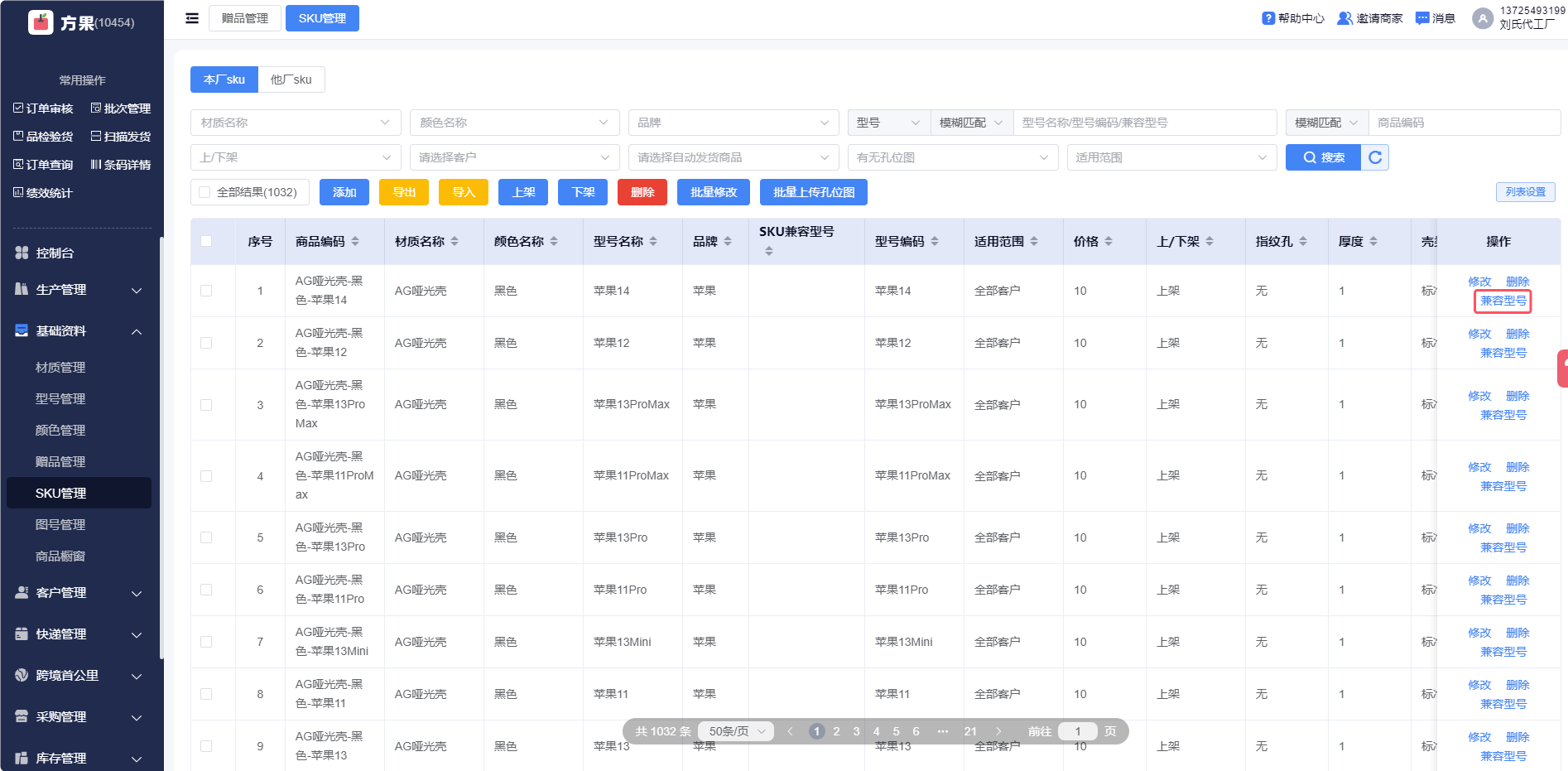Open the 帮助中心 help icon
The image size is (1568, 771).
[x=1268, y=18]
